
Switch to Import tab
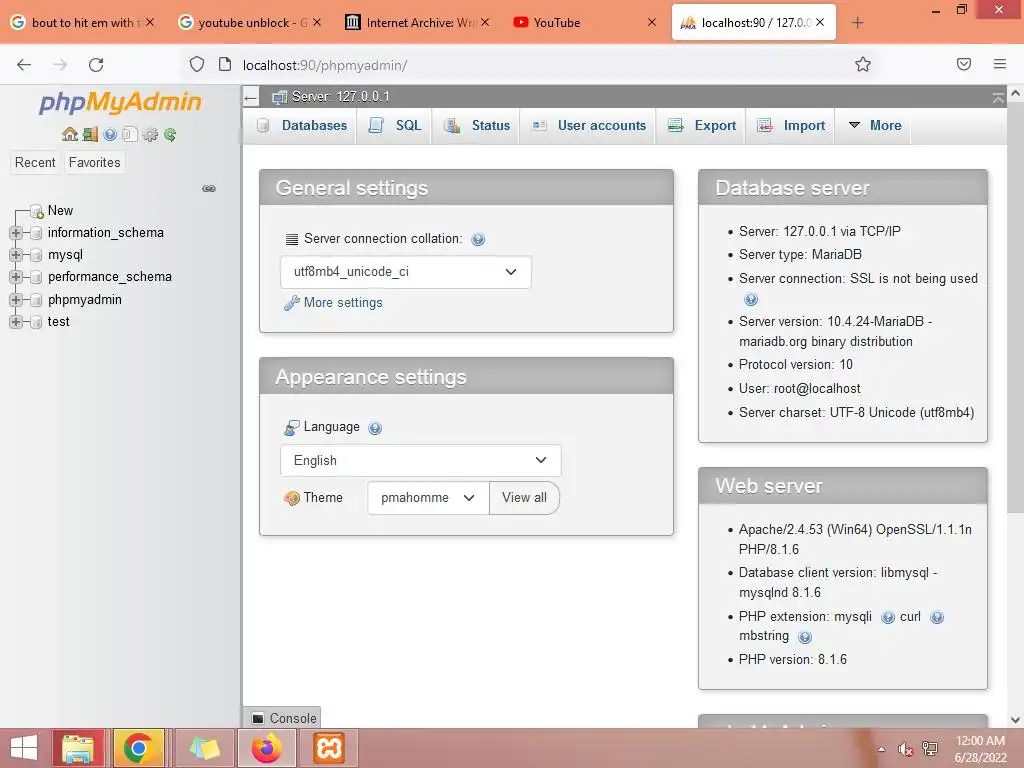[791, 125]
